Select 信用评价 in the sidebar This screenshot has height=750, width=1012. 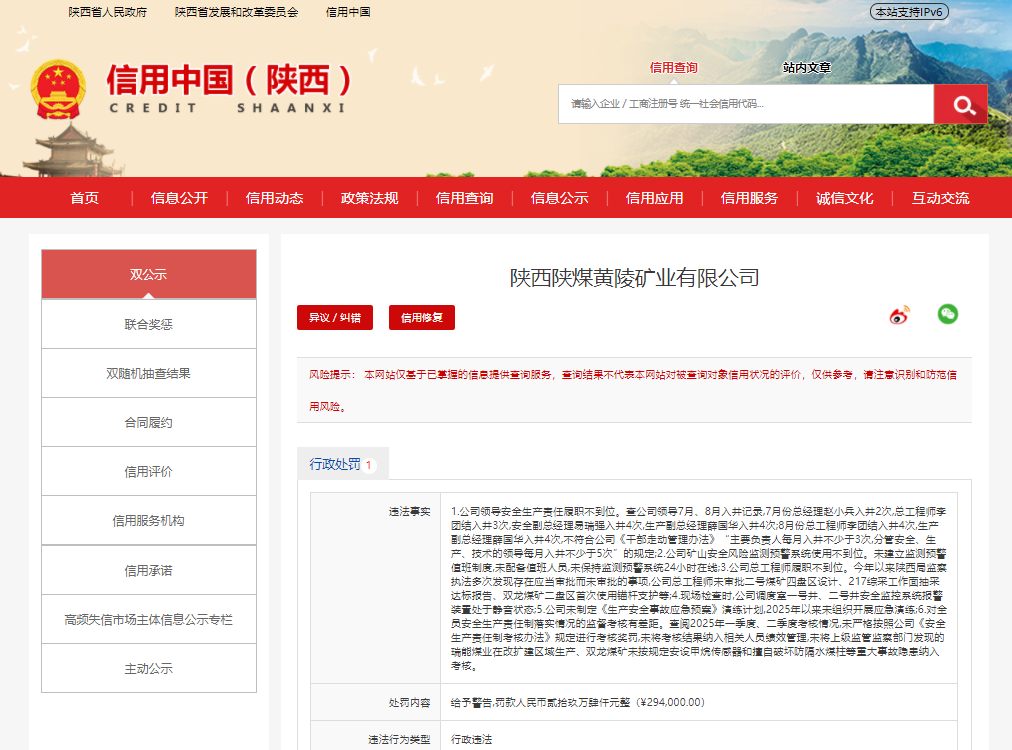coord(148,471)
